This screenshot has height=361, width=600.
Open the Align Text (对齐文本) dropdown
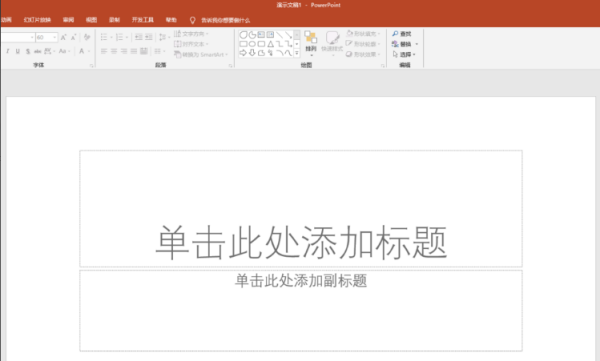click(191, 44)
